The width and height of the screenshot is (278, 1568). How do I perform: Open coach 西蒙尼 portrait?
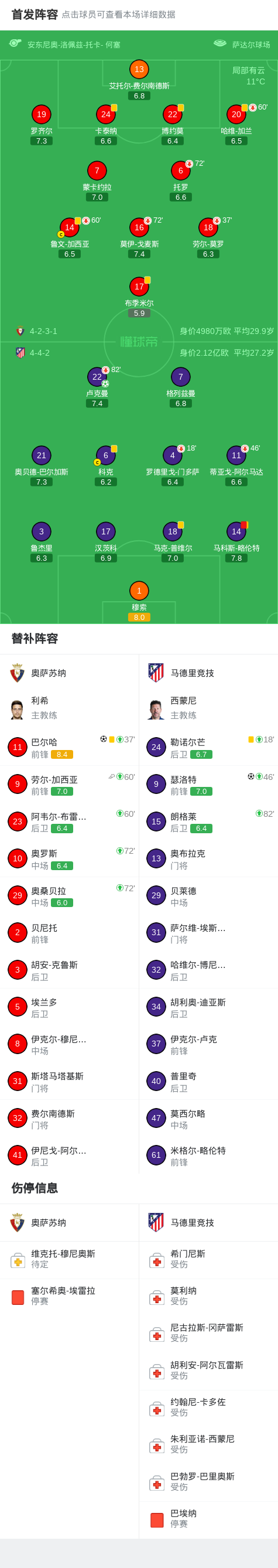pyautogui.click(x=156, y=709)
